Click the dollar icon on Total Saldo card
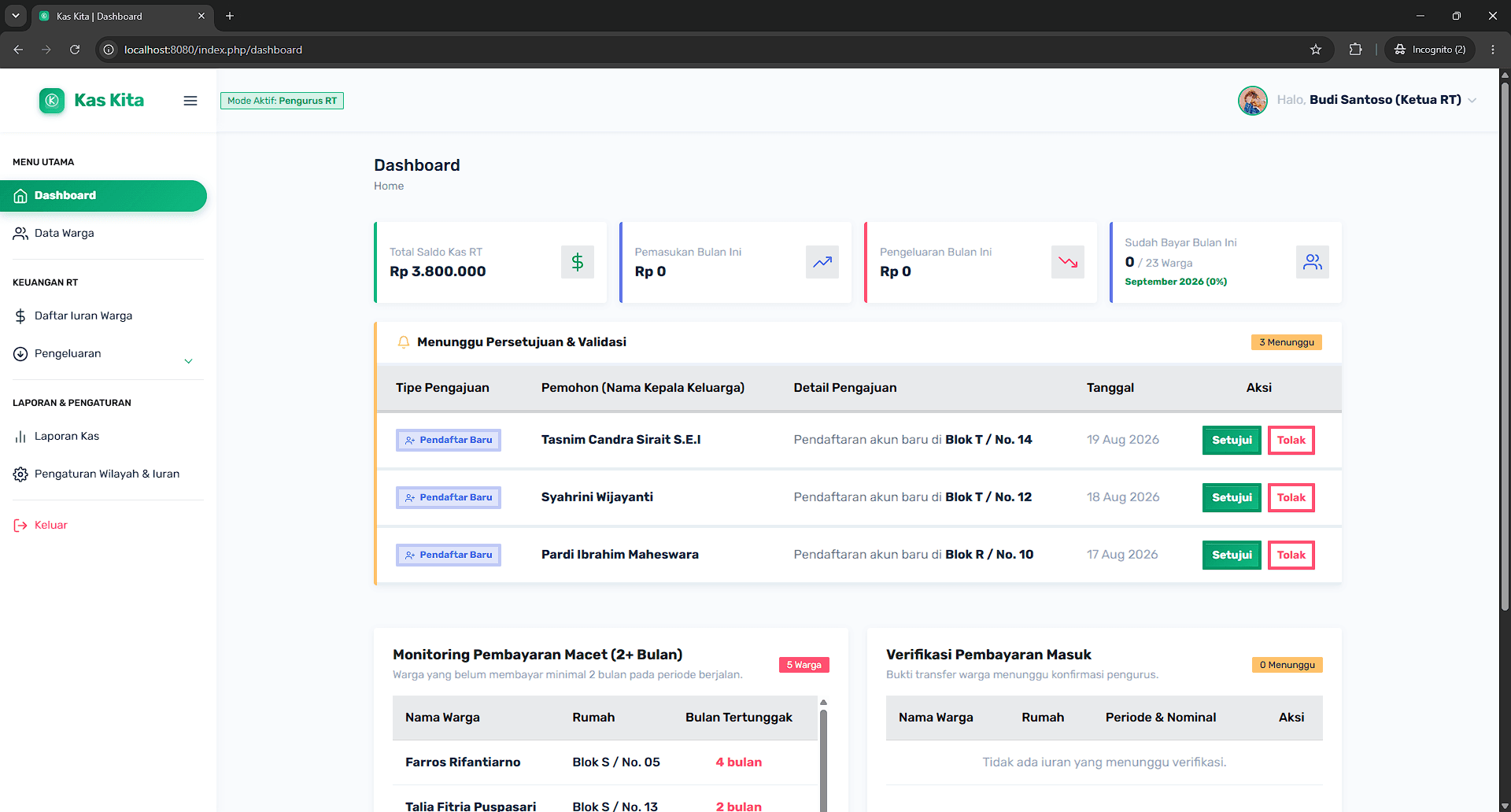Screen dimensions: 1511x812 tap(578, 262)
